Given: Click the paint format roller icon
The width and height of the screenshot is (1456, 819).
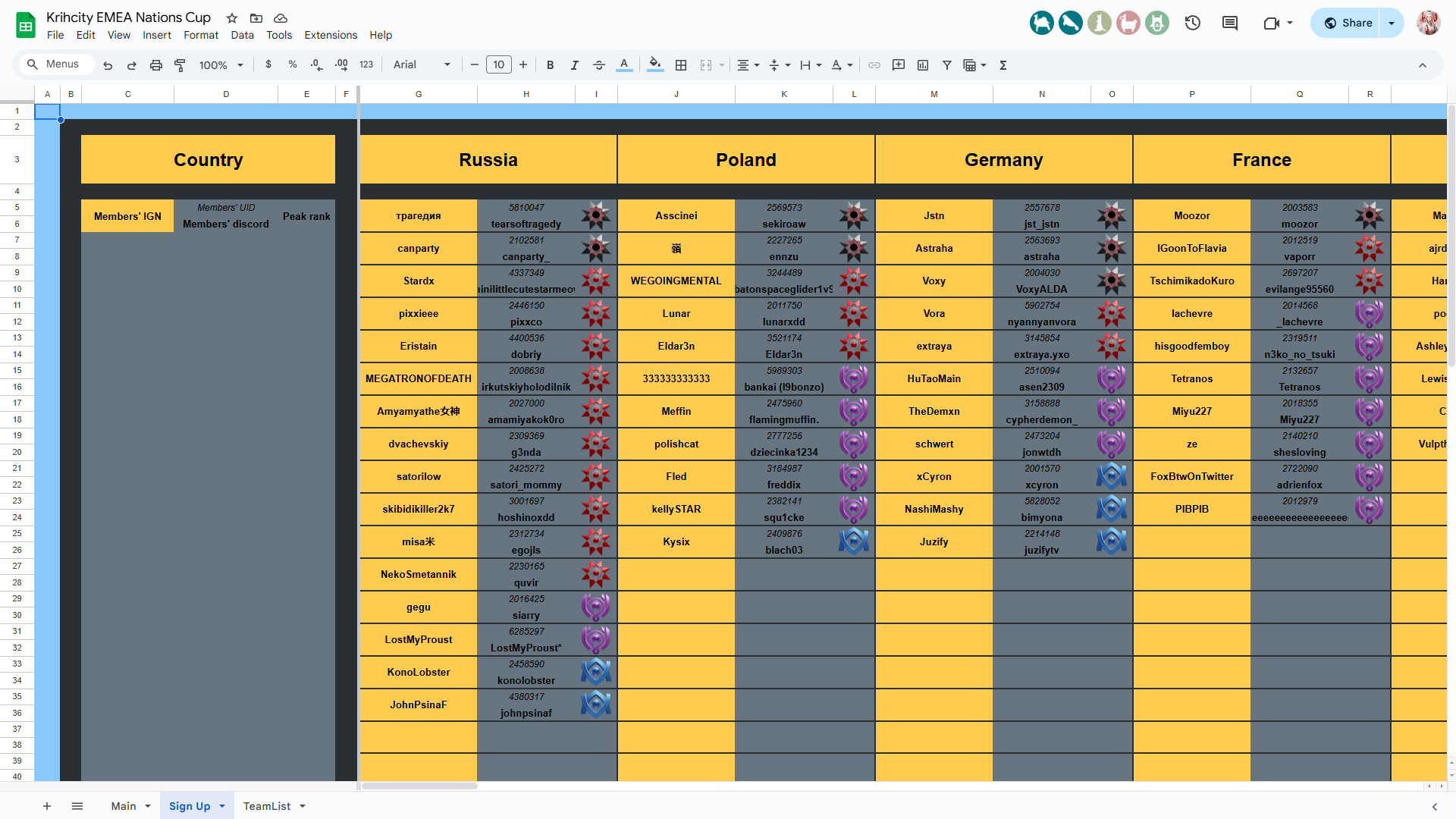Looking at the screenshot, I should [180, 65].
